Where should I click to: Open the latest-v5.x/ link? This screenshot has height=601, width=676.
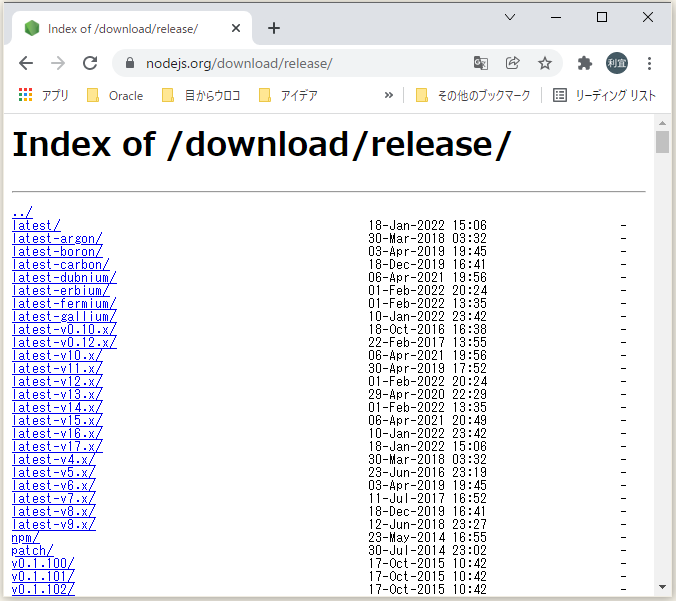(x=53, y=472)
